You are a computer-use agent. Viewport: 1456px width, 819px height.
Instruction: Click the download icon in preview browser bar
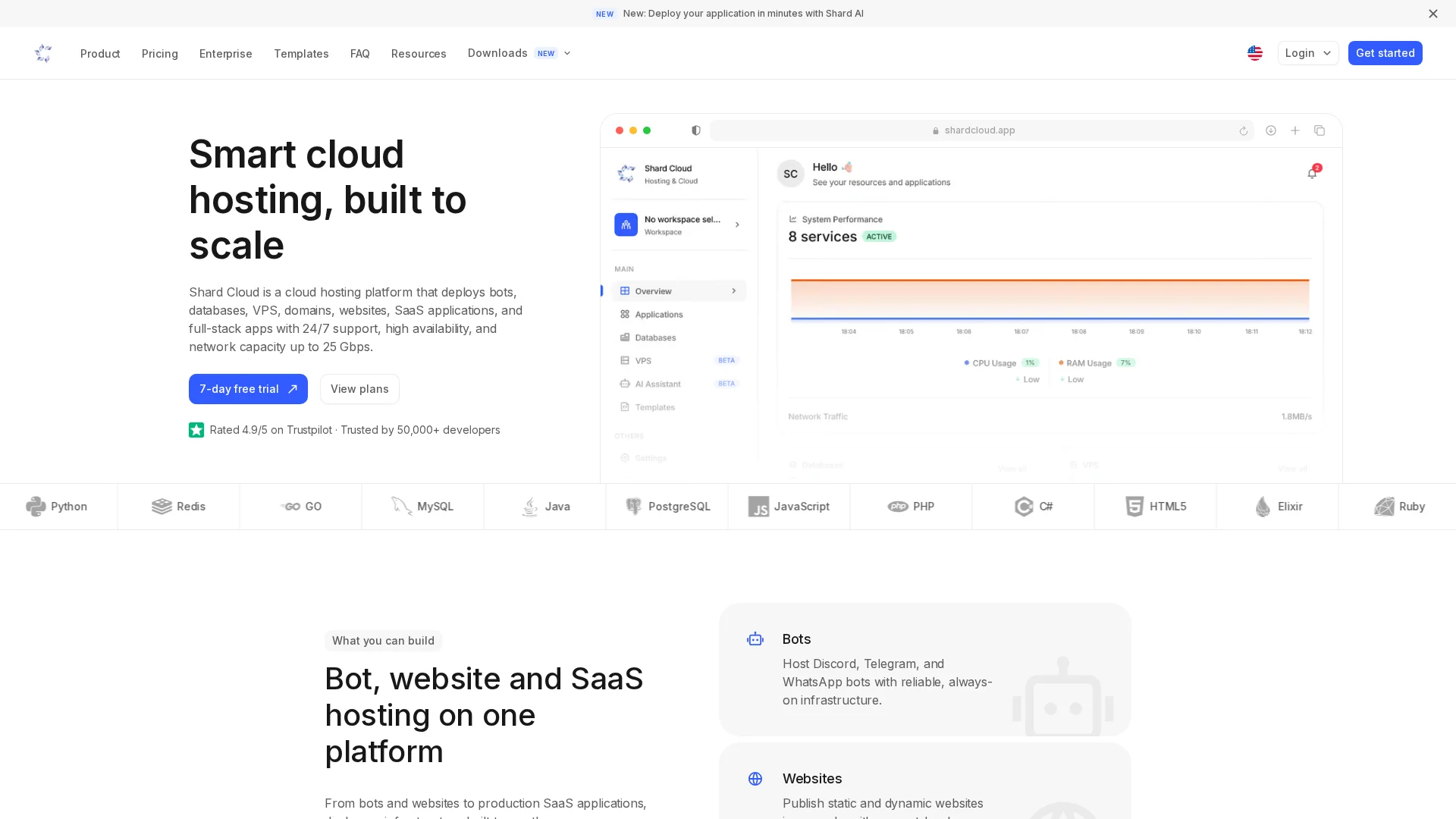click(1271, 130)
